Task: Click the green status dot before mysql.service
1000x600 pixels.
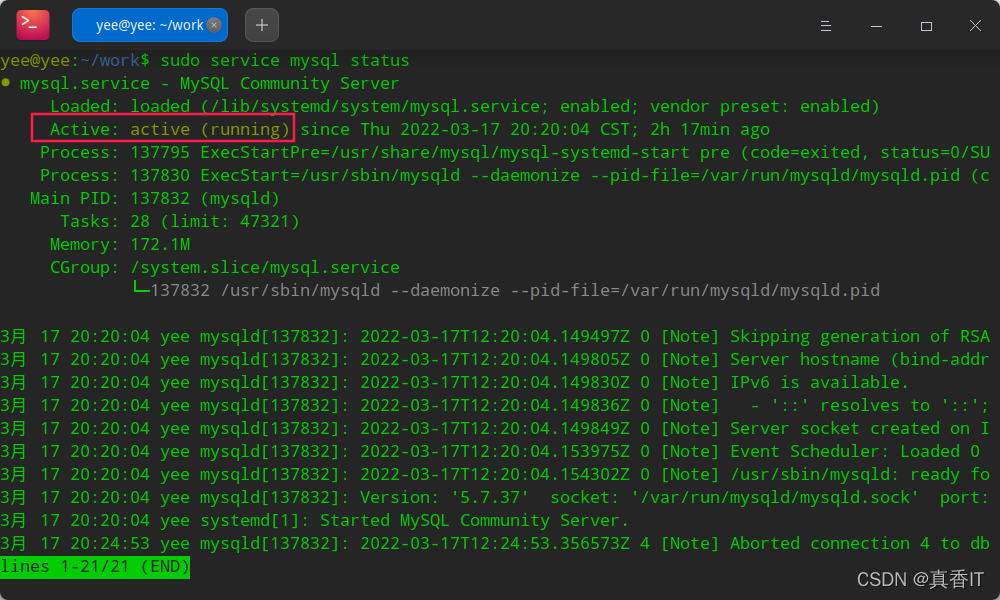Action: (6, 82)
